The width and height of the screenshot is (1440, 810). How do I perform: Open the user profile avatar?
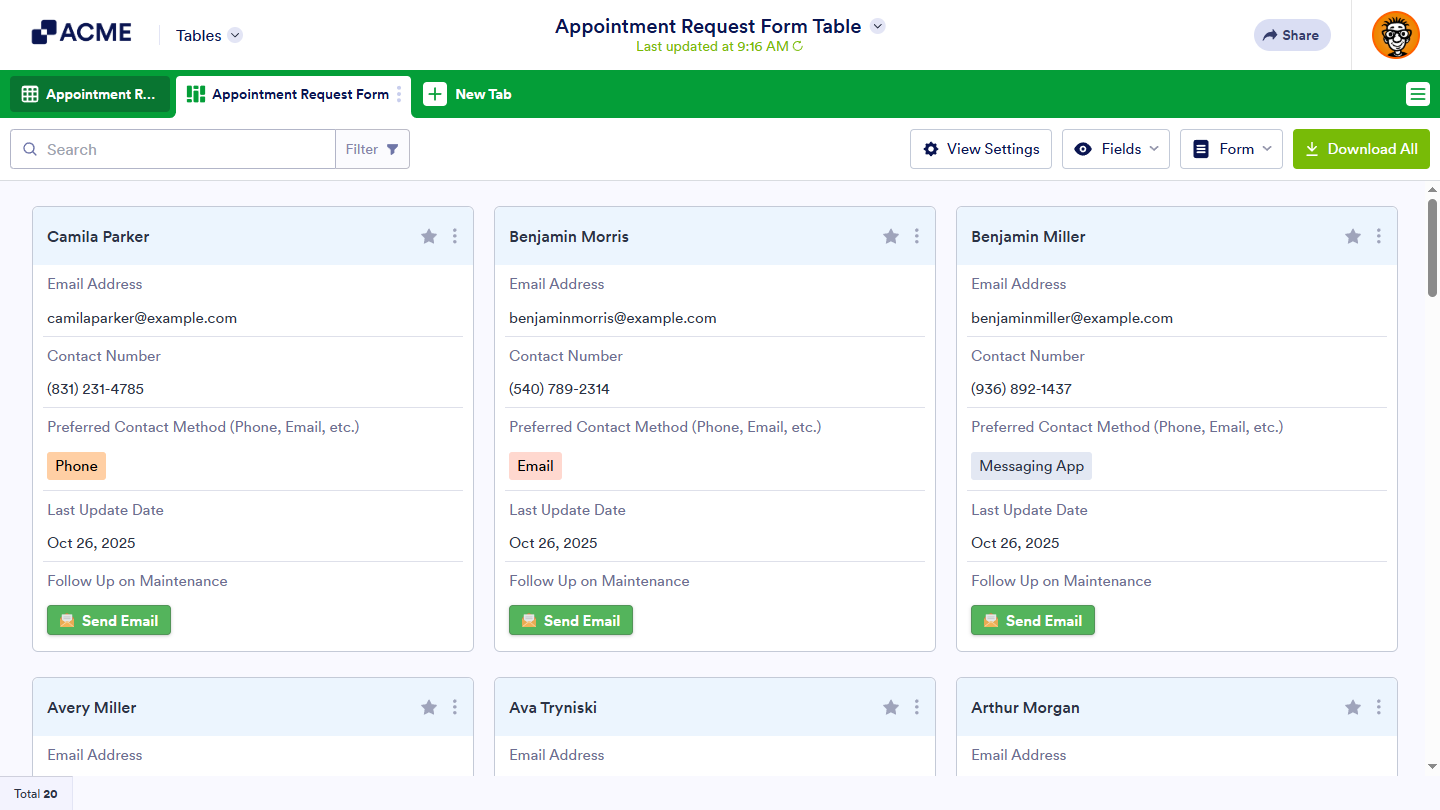pos(1395,35)
